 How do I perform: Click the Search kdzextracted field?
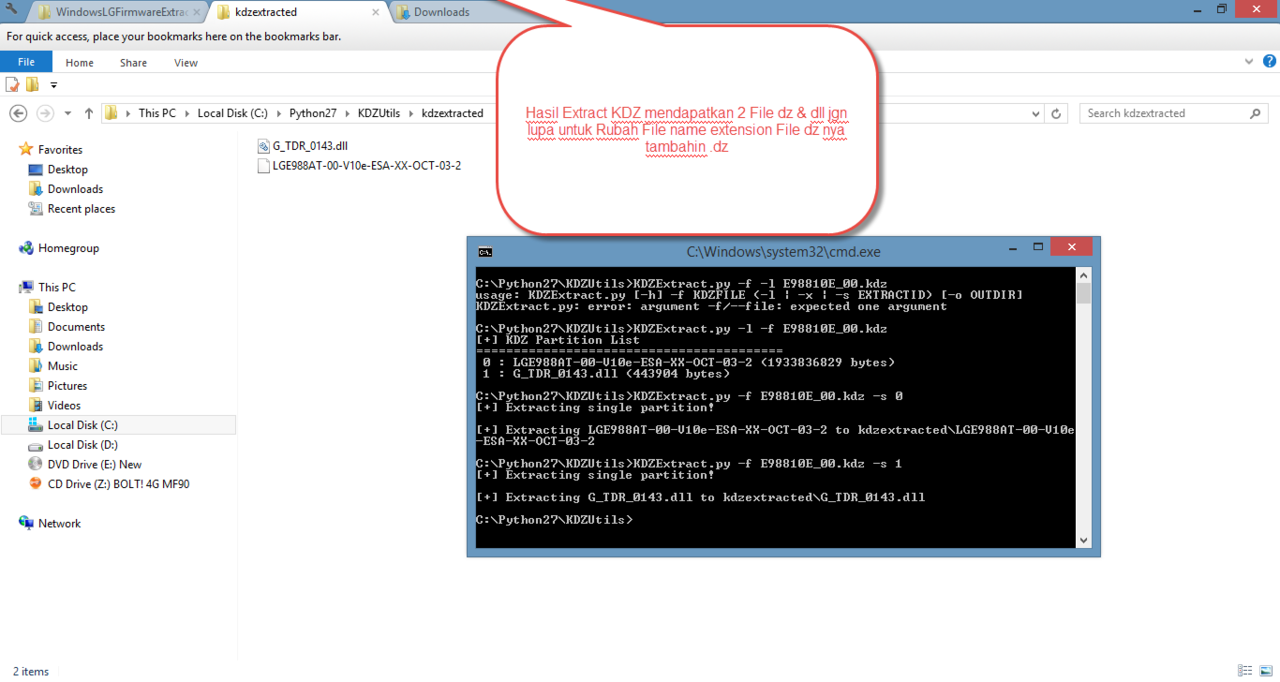pyautogui.click(x=1174, y=113)
